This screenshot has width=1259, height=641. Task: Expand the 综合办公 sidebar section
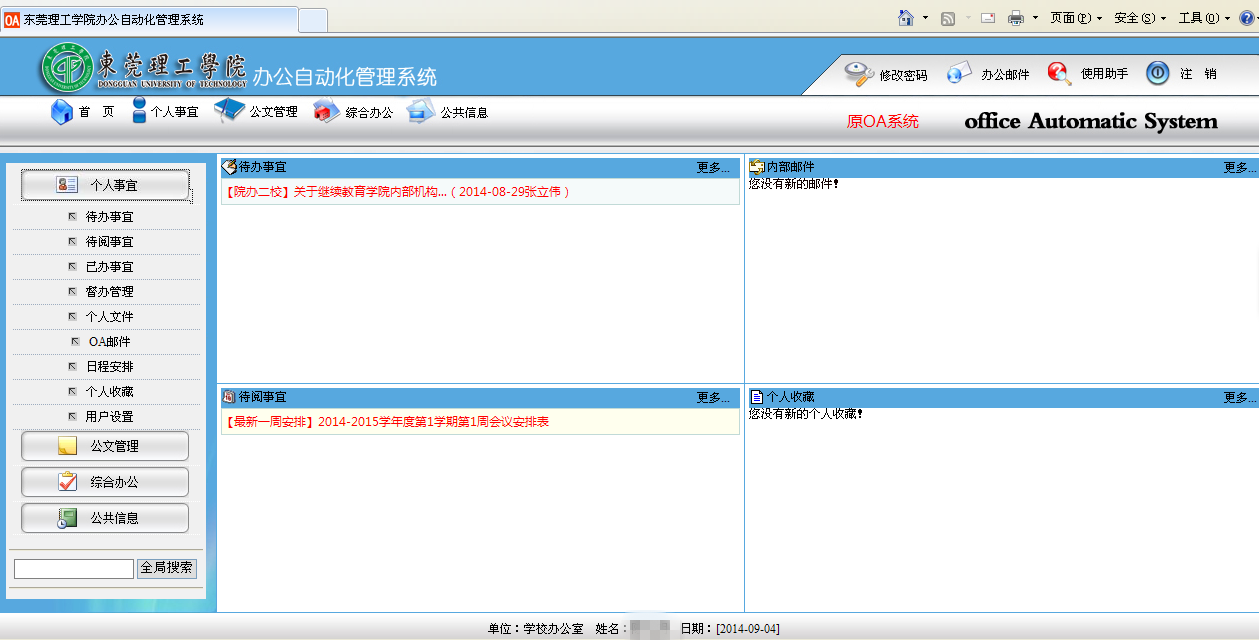point(105,482)
